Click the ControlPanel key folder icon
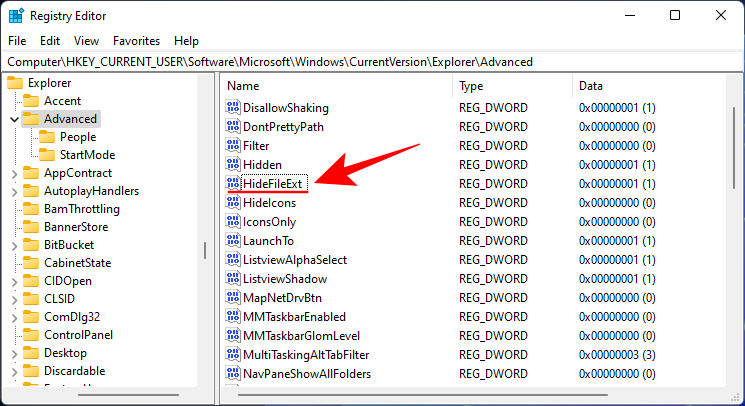745x406 pixels. pyautogui.click(x=31, y=335)
